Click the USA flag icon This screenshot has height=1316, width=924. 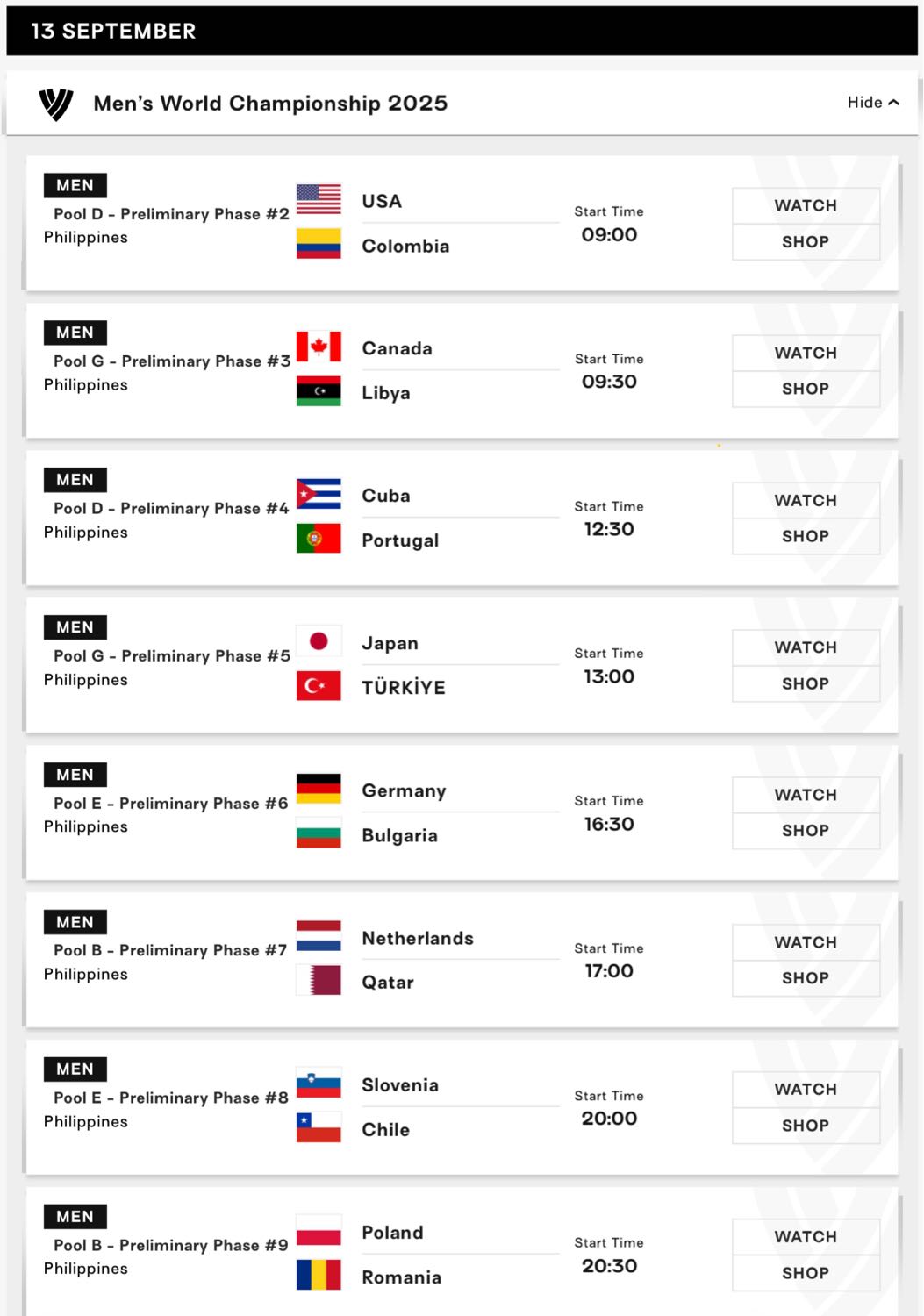coord(319,199)
